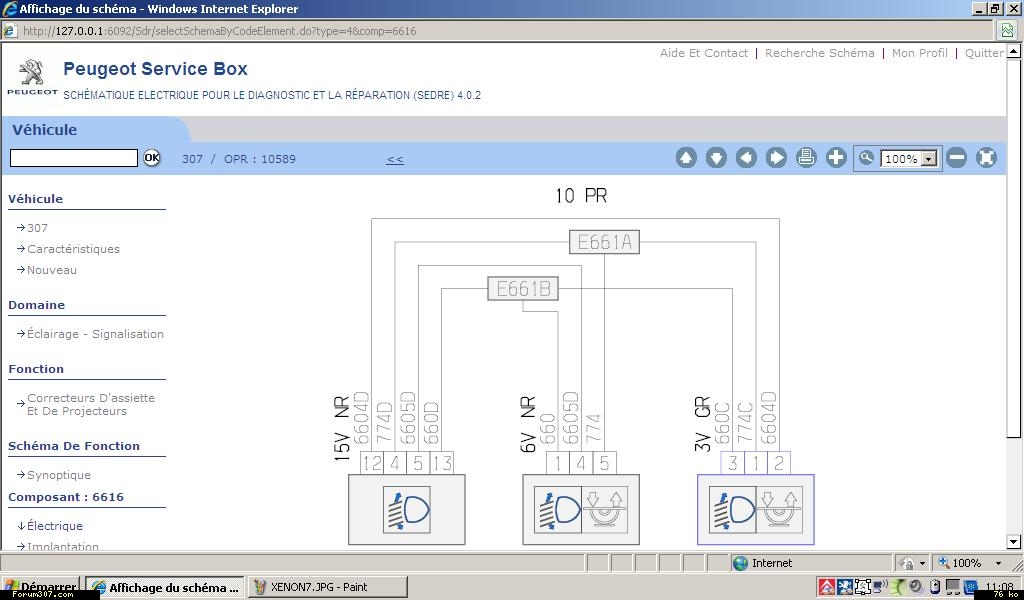Click the page scrollbar up arrow
This screenshot has width=1024, height=600.
tap(1014, 50)
